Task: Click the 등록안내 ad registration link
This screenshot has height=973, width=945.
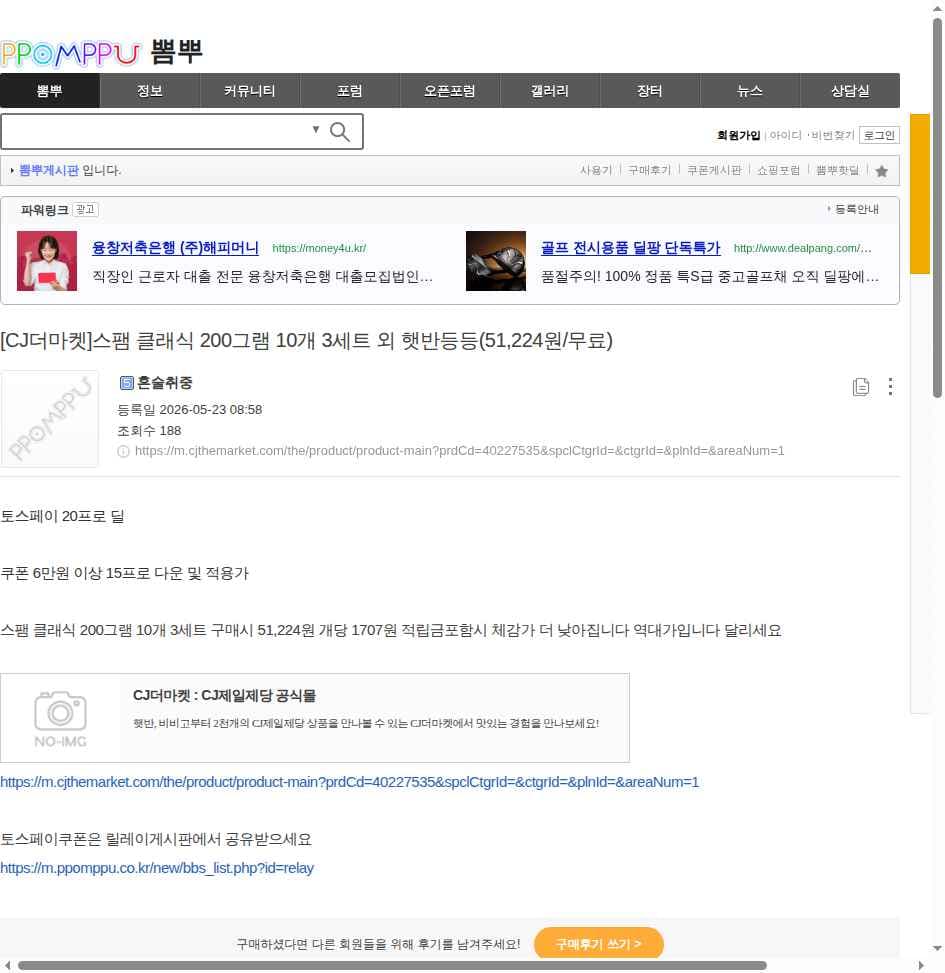Action: [856, 209]
